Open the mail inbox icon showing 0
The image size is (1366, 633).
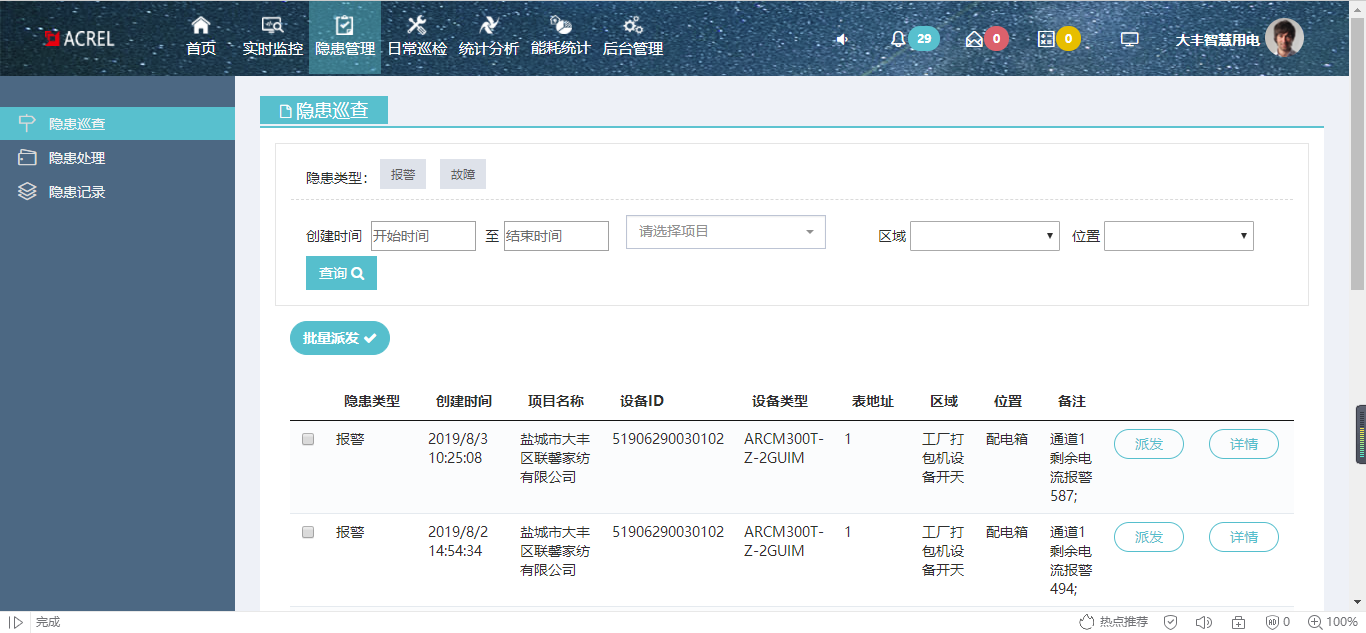[986, 39]
